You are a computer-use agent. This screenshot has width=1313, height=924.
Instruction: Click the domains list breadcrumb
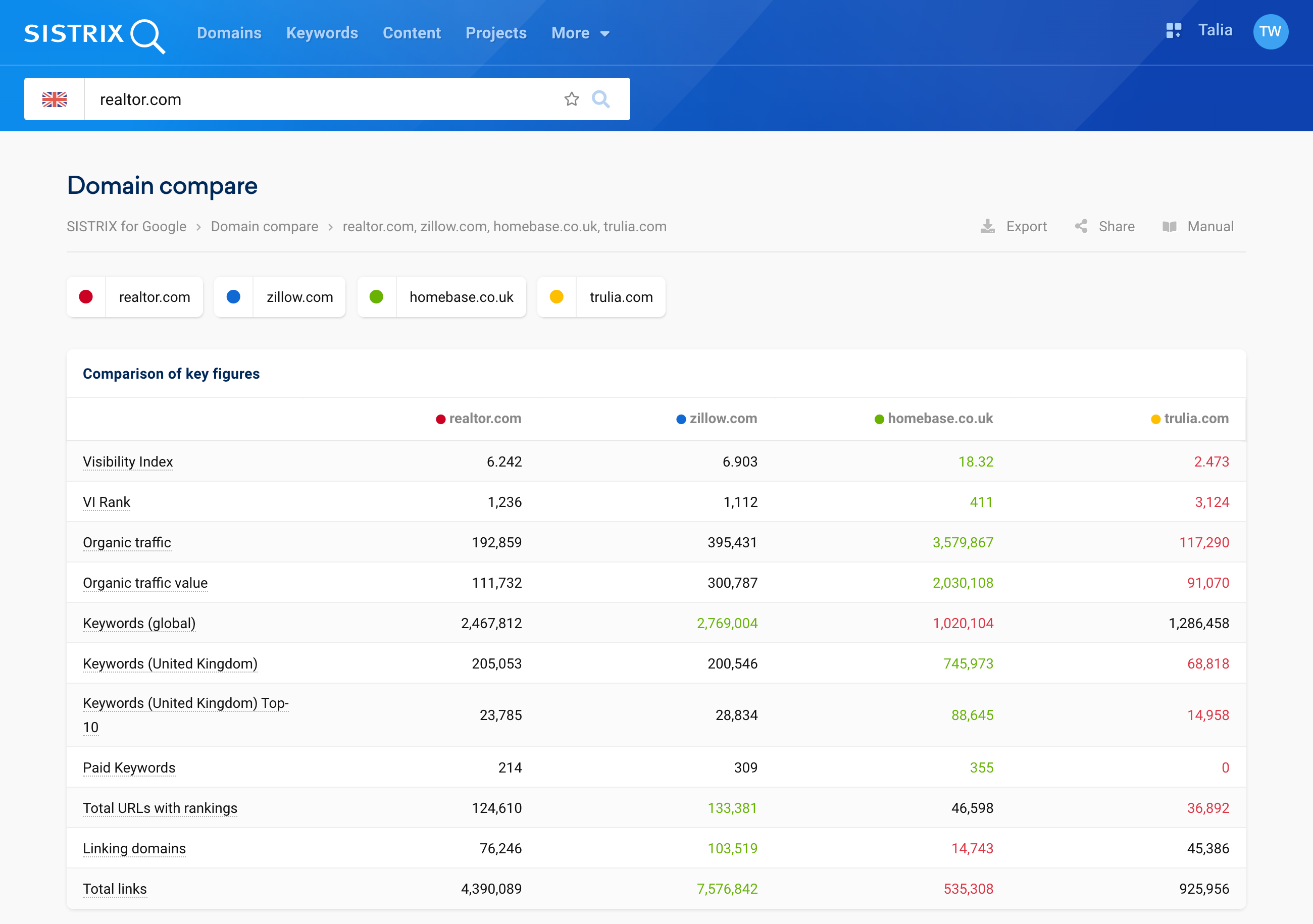(x=504, y=226)
